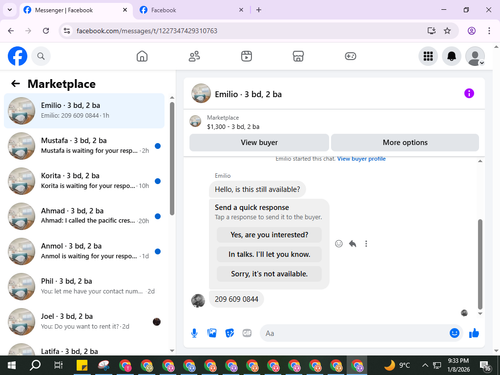The width and height of the screenshot is (500, 375).
Task: Click the '209 609 0844' message
Action: tap(236, 299)
